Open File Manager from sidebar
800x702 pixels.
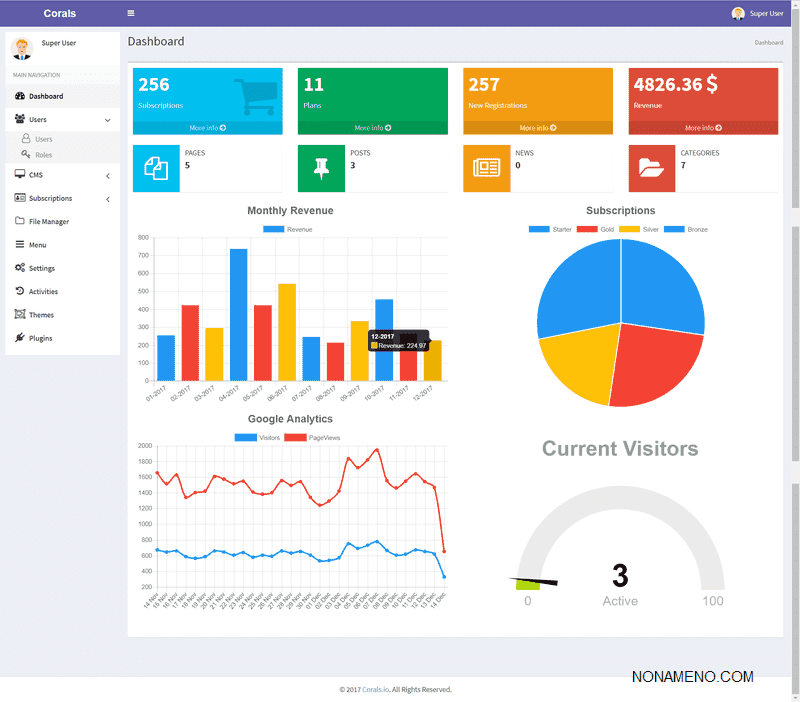tap(48, 222)
